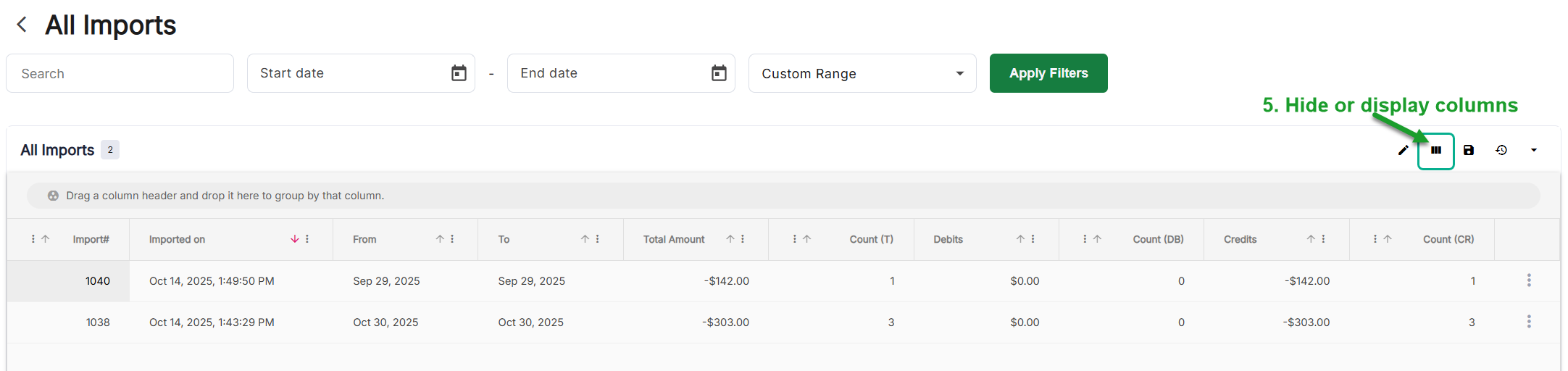Toggle descending sort arrow on Imported on

point(295,239)
